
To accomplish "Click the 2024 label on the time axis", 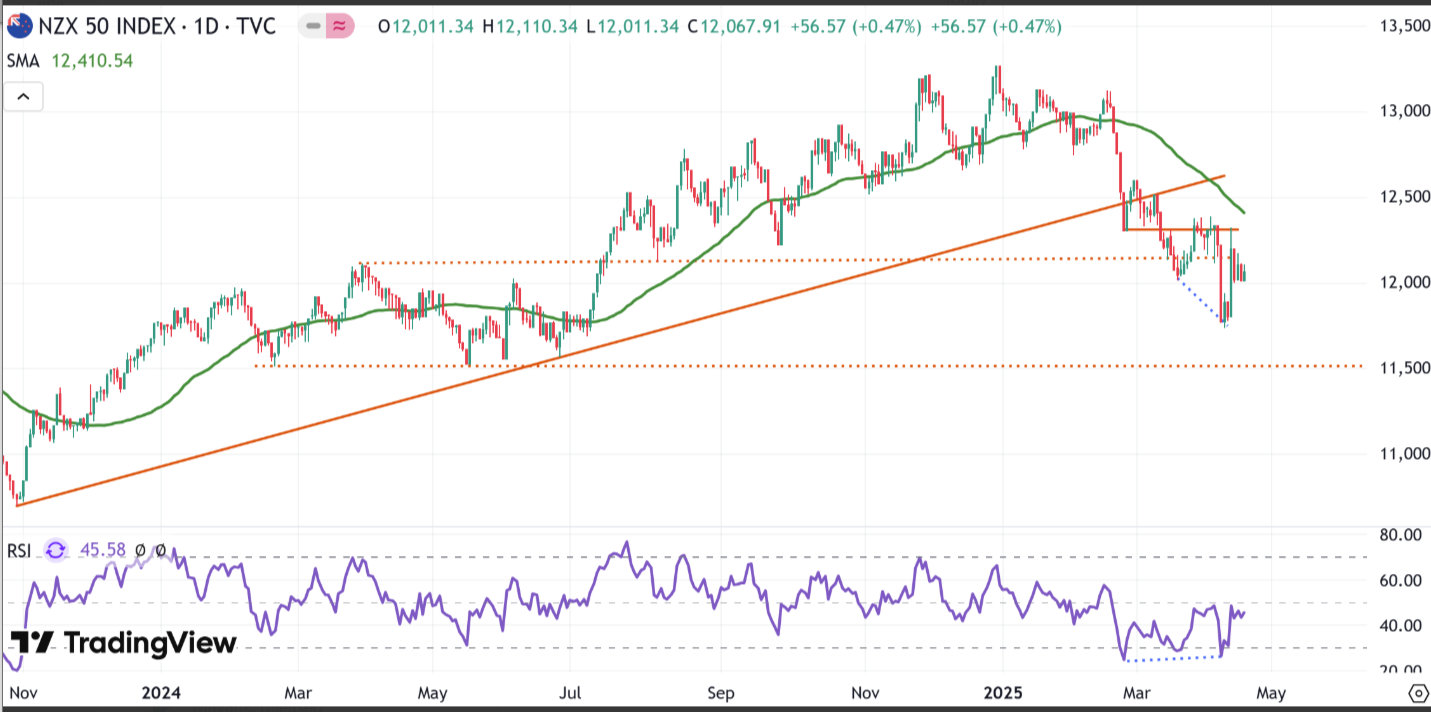I will (x=161, y=692).
